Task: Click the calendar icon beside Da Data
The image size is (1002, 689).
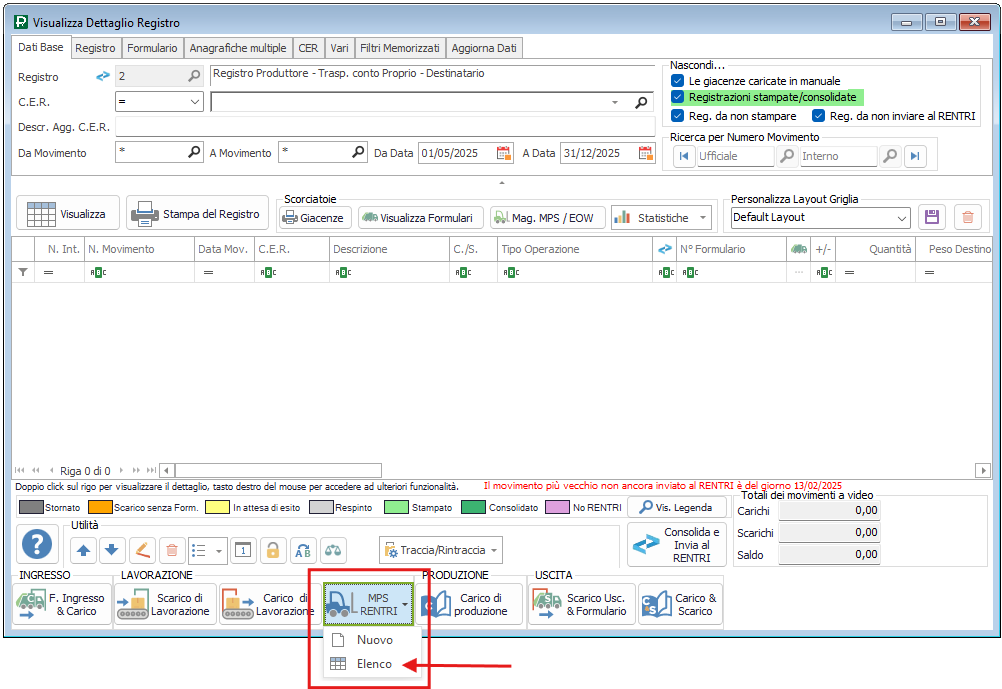Action: click(504, 153)
